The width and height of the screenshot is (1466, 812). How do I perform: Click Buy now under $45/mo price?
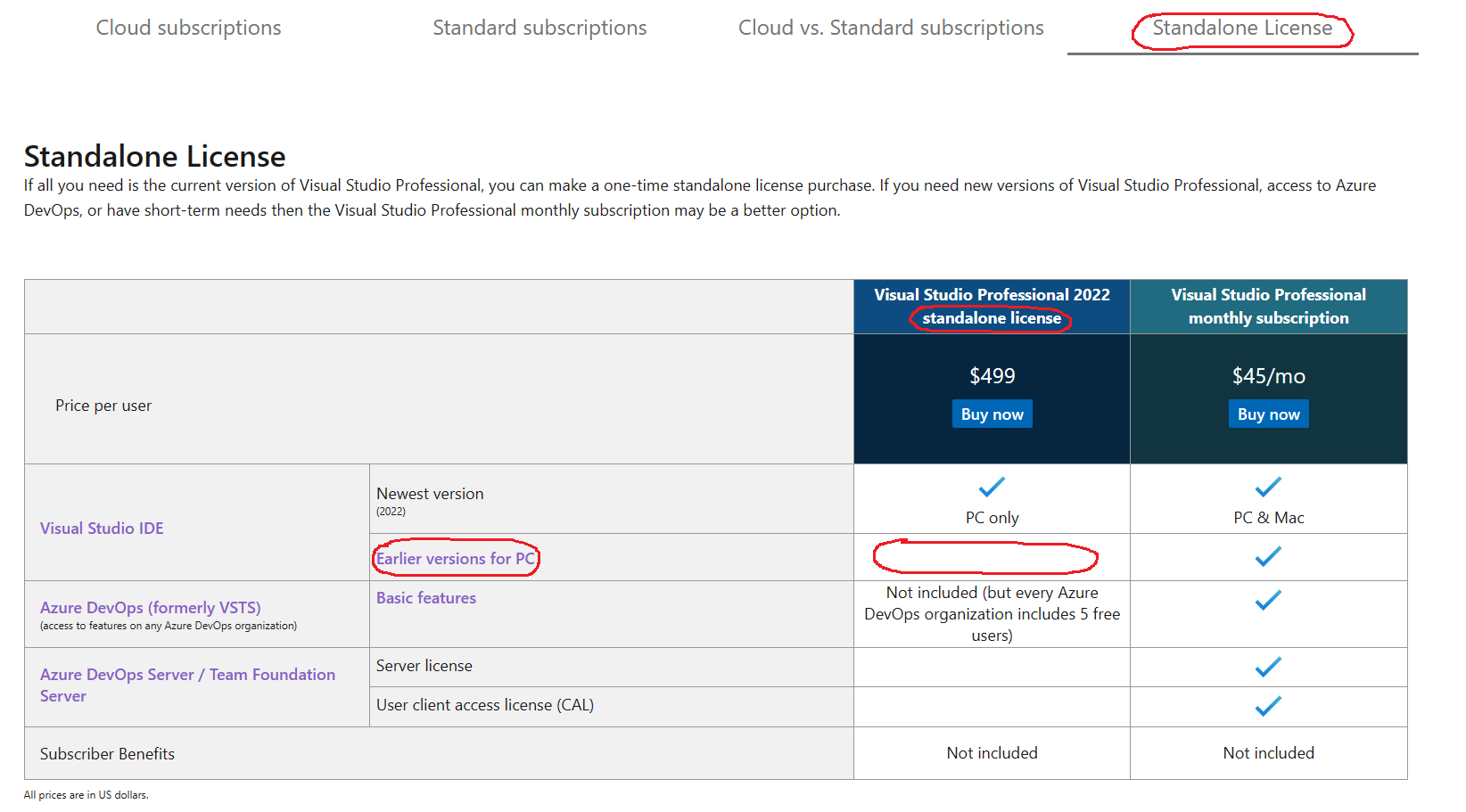point(1268,414)
